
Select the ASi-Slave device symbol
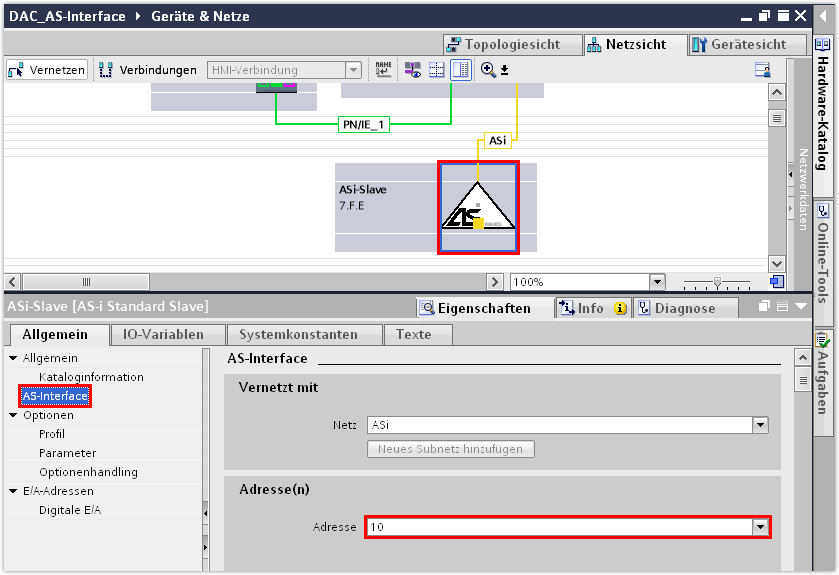coord(478,208)
